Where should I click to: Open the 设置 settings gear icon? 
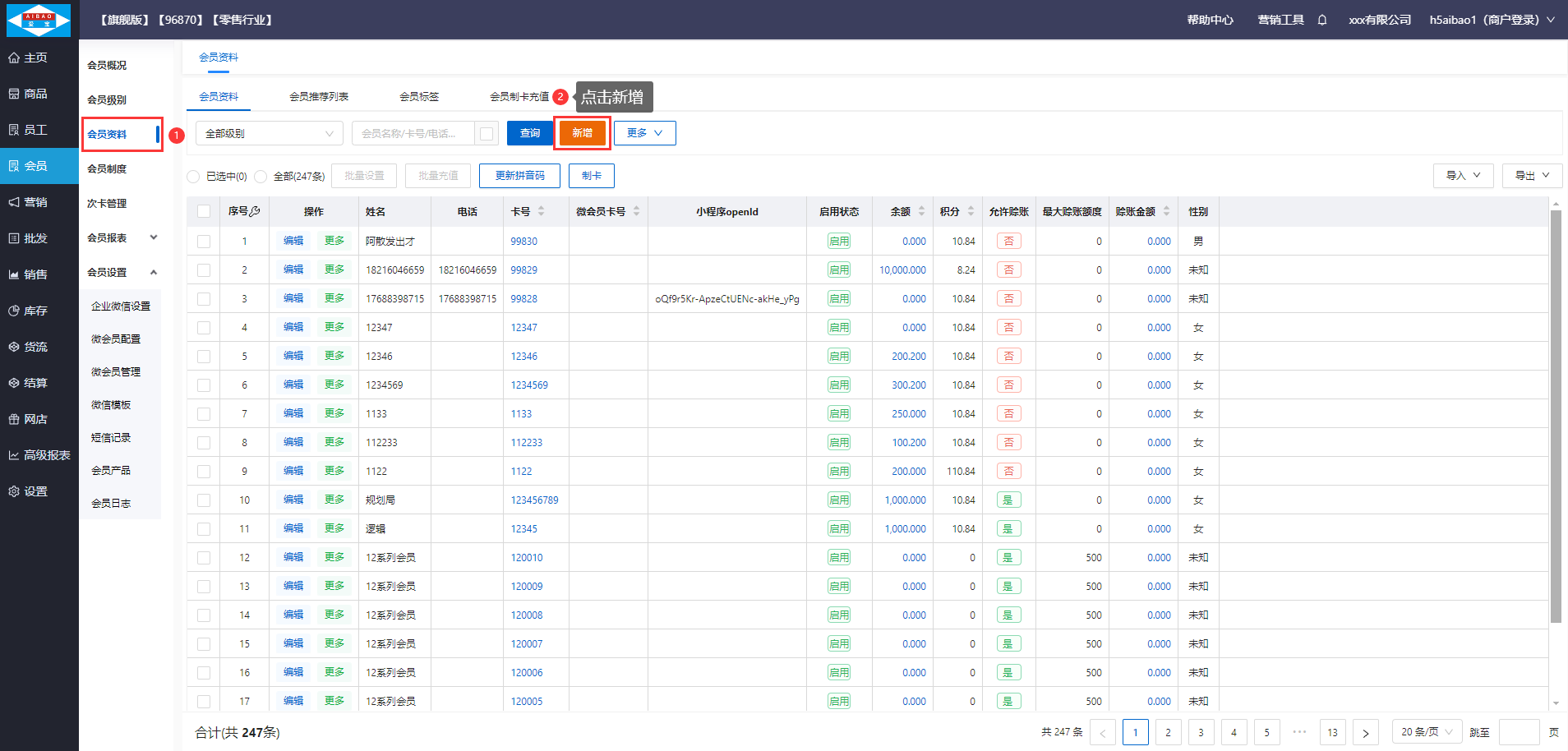pos(14,491)
